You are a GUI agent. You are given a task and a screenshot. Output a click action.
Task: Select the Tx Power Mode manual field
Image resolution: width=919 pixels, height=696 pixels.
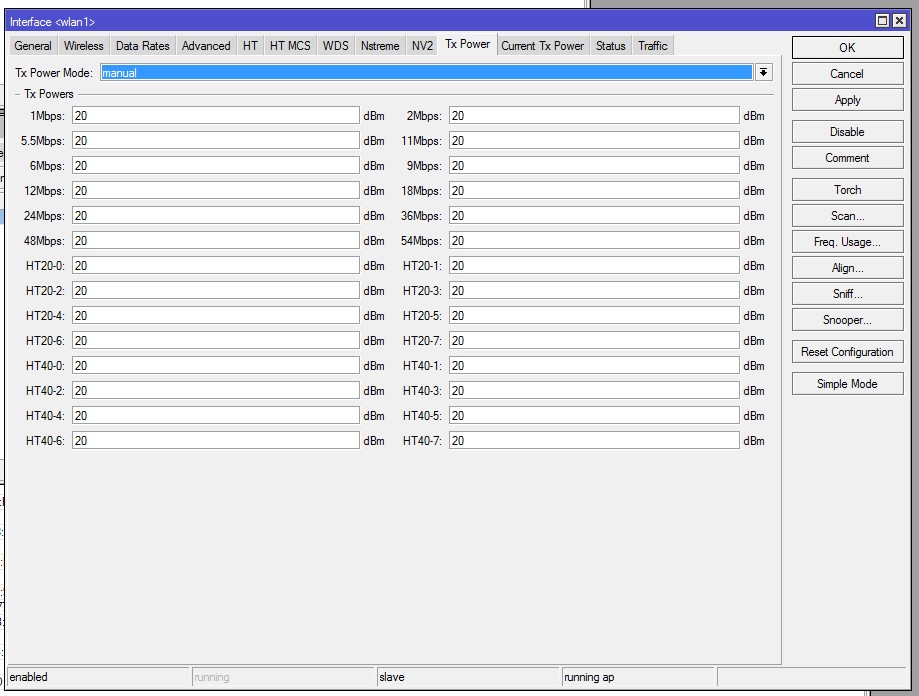(425, 73)
